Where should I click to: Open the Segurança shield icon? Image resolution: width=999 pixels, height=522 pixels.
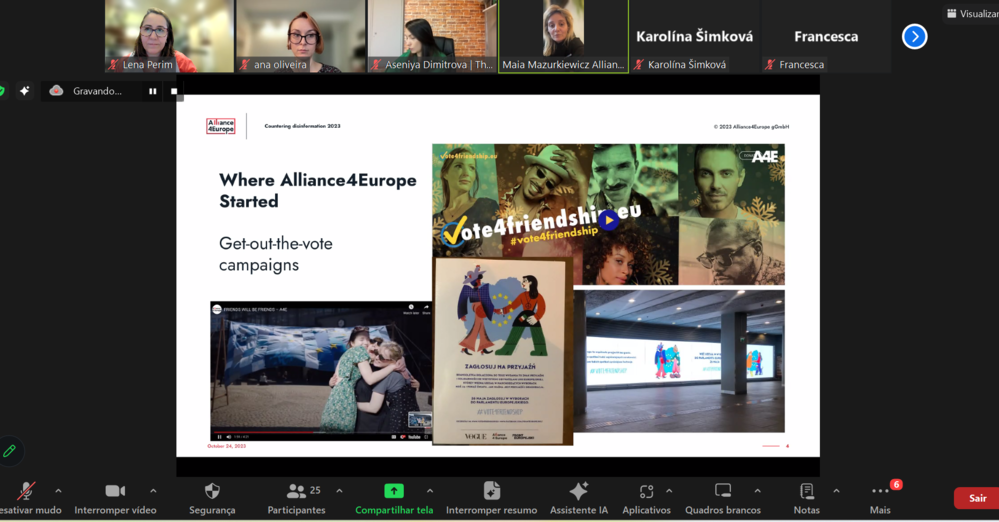click(x=212, y=491)
